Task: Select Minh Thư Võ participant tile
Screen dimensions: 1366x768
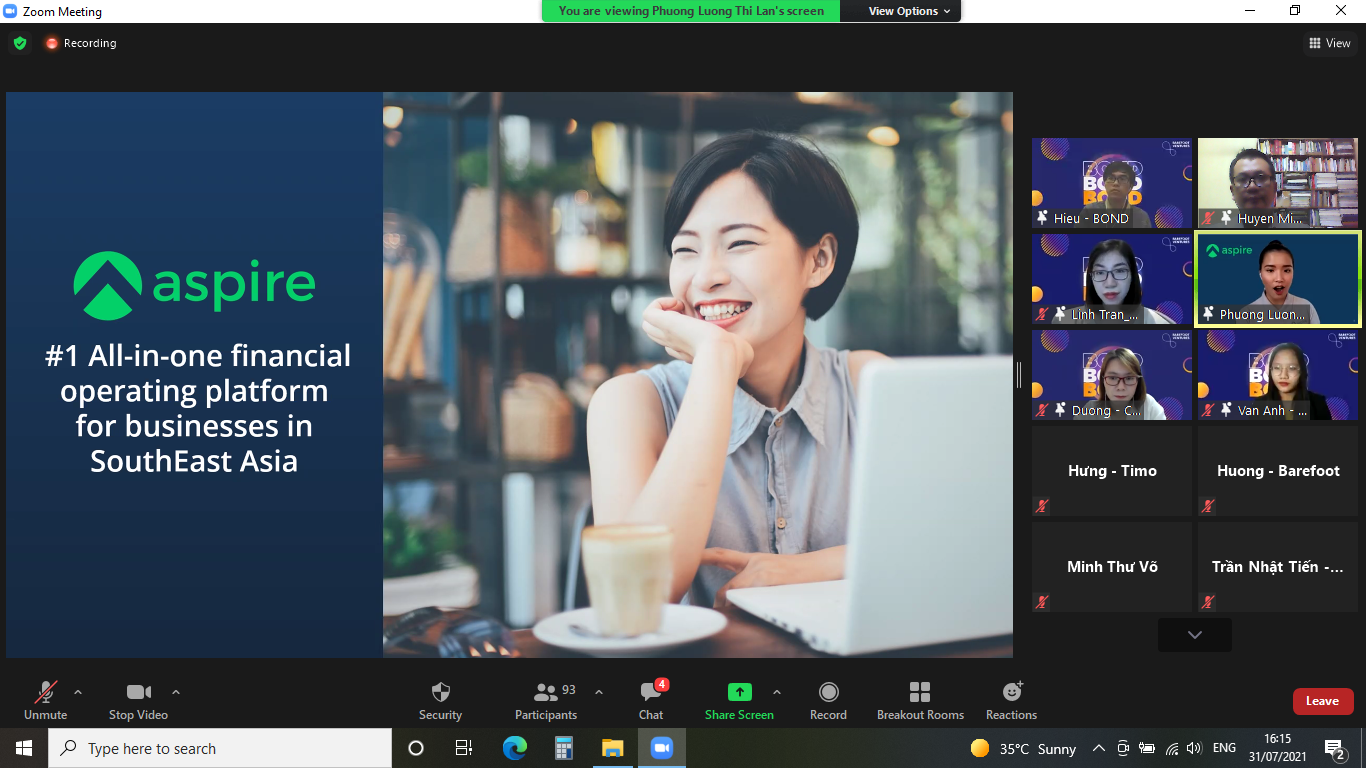Action: point(1112,567)
